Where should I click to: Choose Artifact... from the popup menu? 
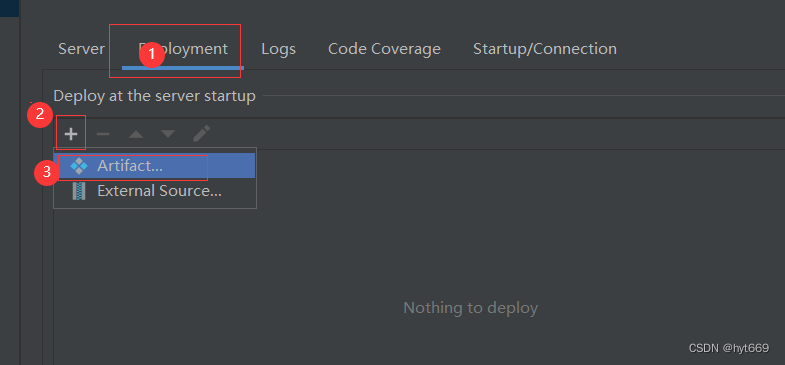coord(155,166)
